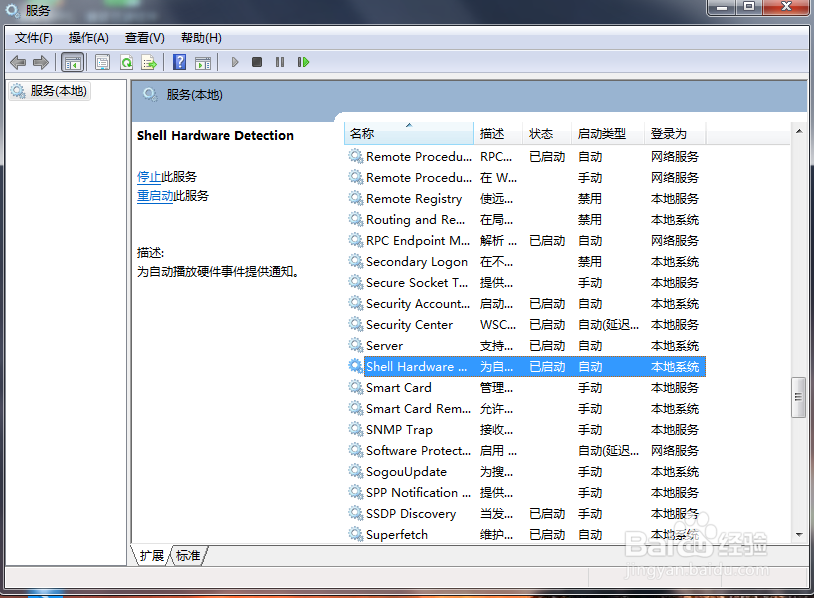
Task: Open the 查看(V) menu
Action: click(x=145, y=38)
